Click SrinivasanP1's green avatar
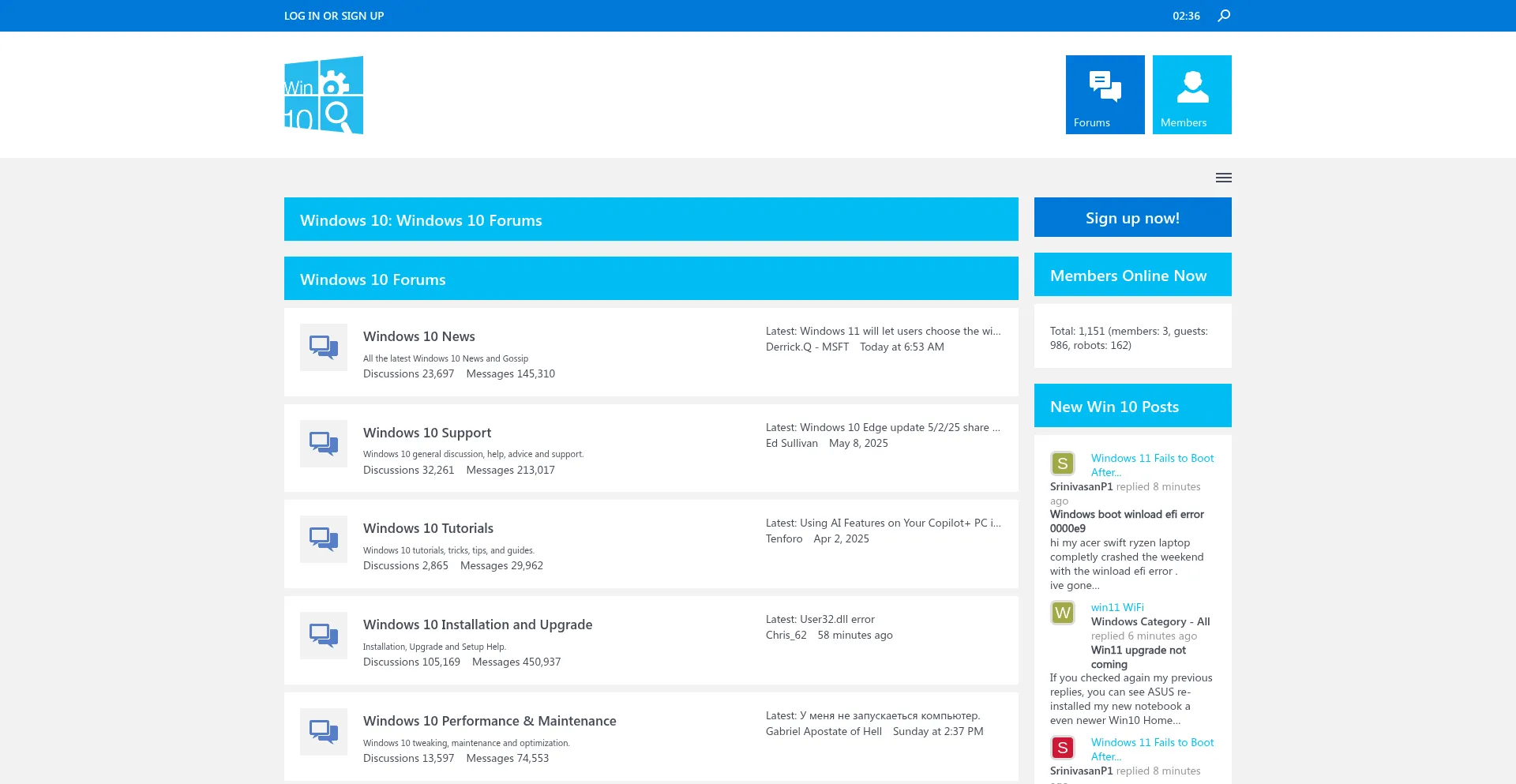The width and height of the screenshot is (1516, 784). [1063, 463]
